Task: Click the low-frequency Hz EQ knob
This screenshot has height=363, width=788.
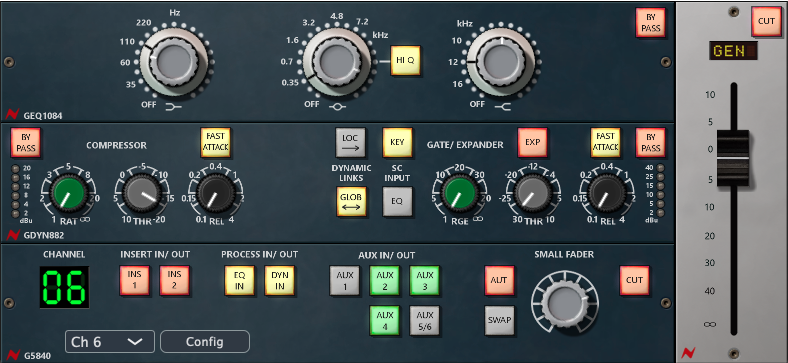Action: pos(174,62)
